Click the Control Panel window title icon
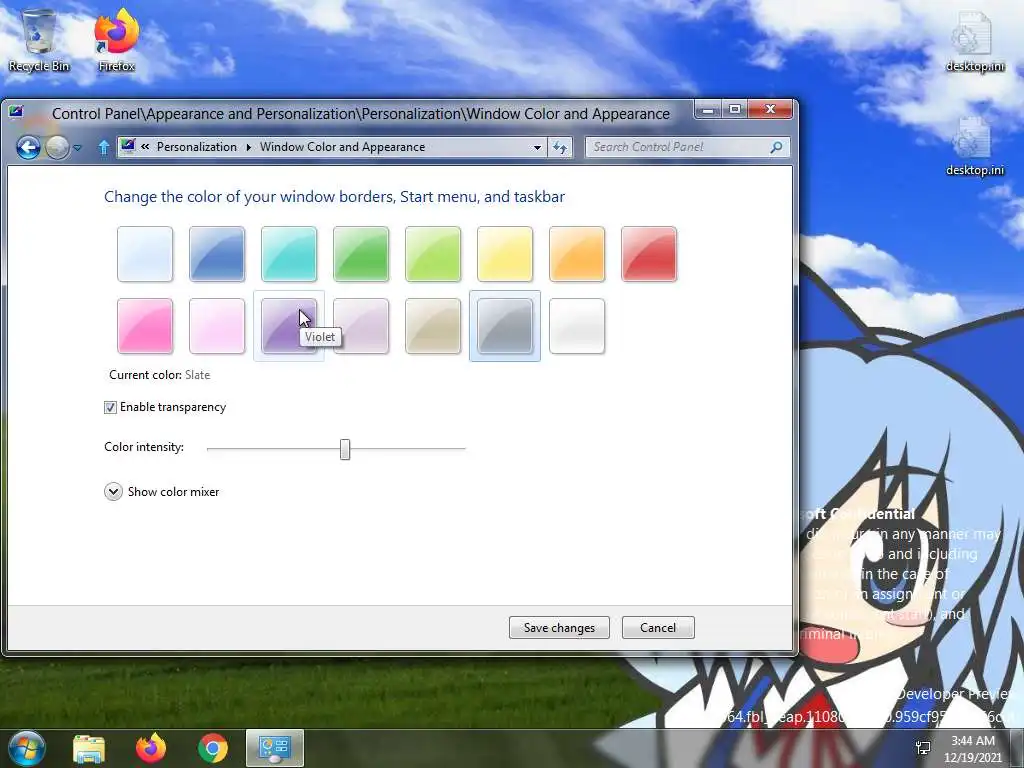1024x768 pixels. click(16, 112)
